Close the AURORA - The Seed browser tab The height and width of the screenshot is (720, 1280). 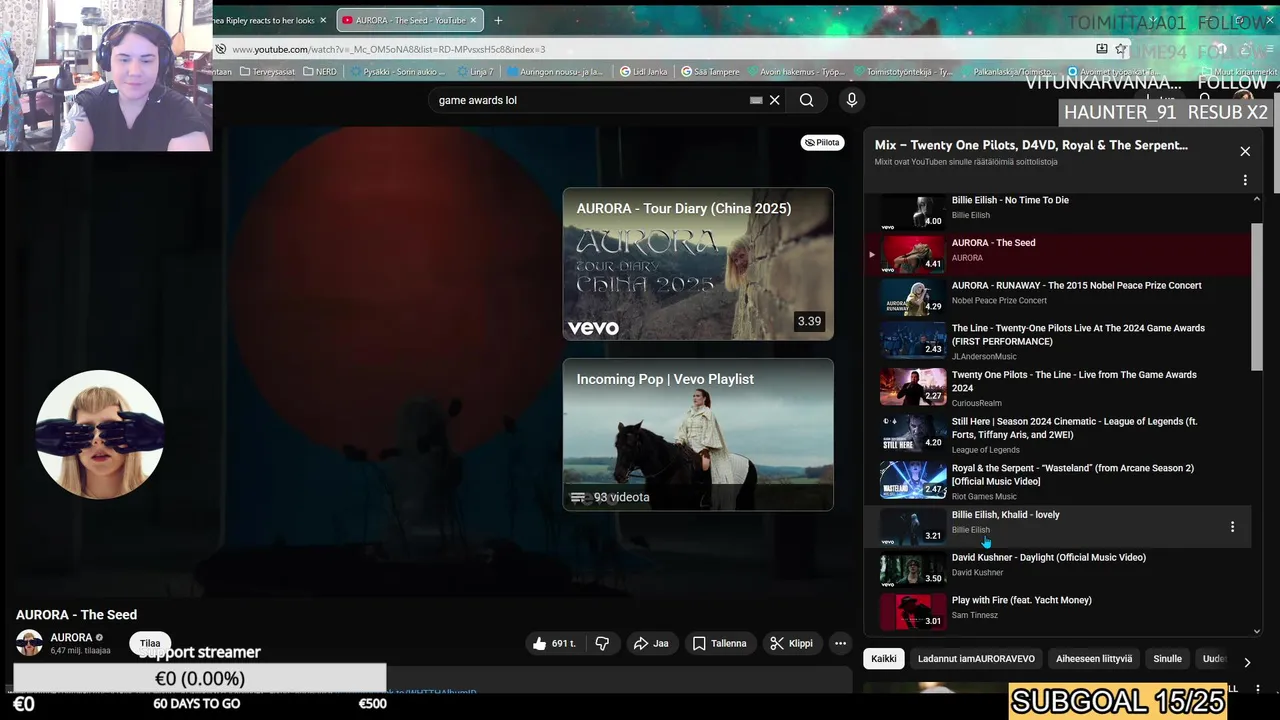[474, 20]
